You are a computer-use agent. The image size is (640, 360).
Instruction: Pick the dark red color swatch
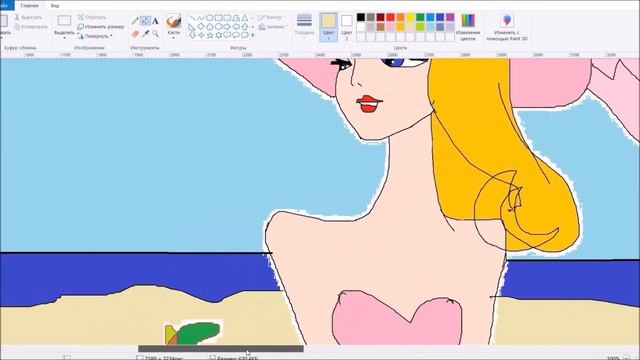point(380,17)
